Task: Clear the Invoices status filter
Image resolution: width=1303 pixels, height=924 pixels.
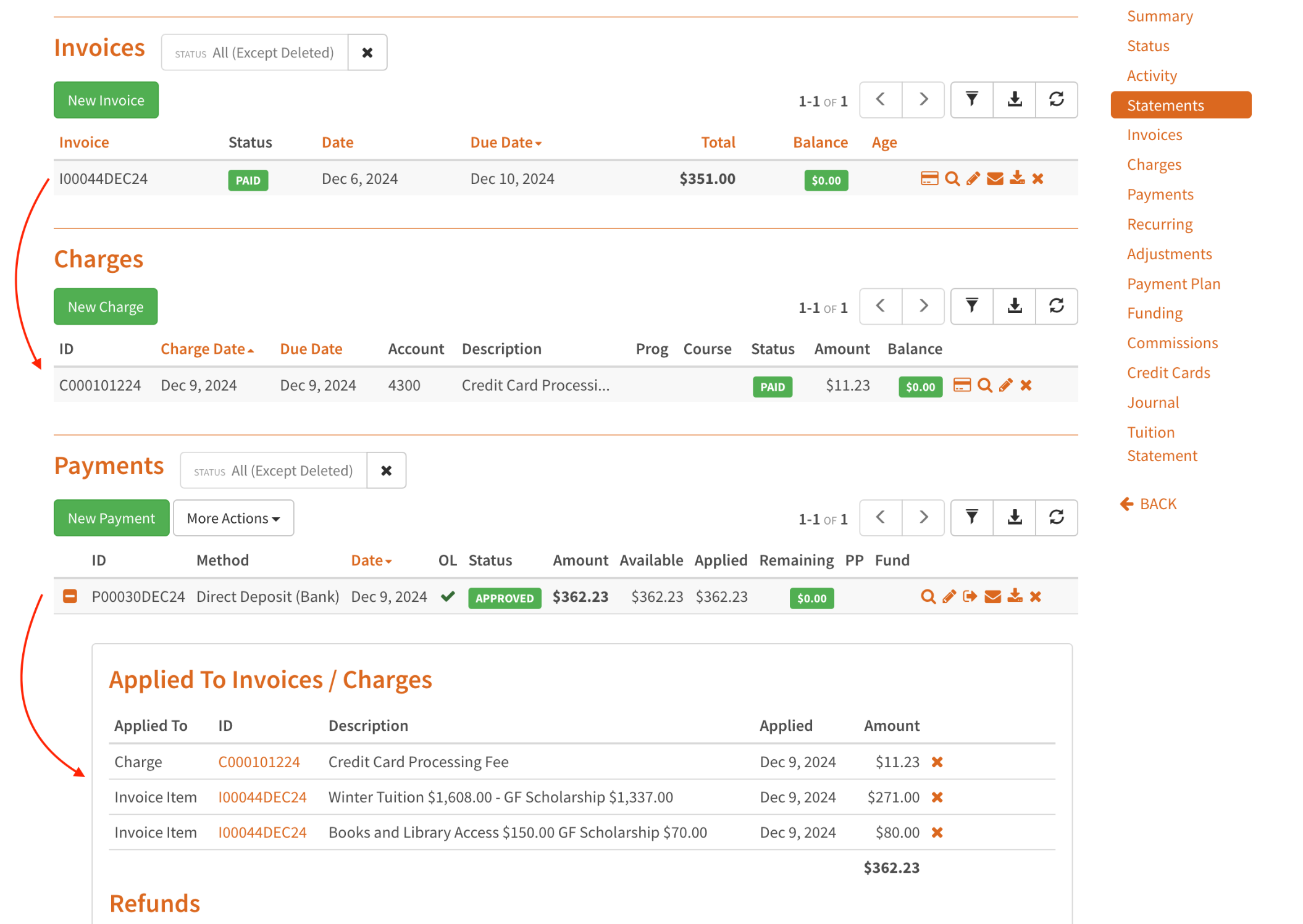Action: tap(367, 53)
